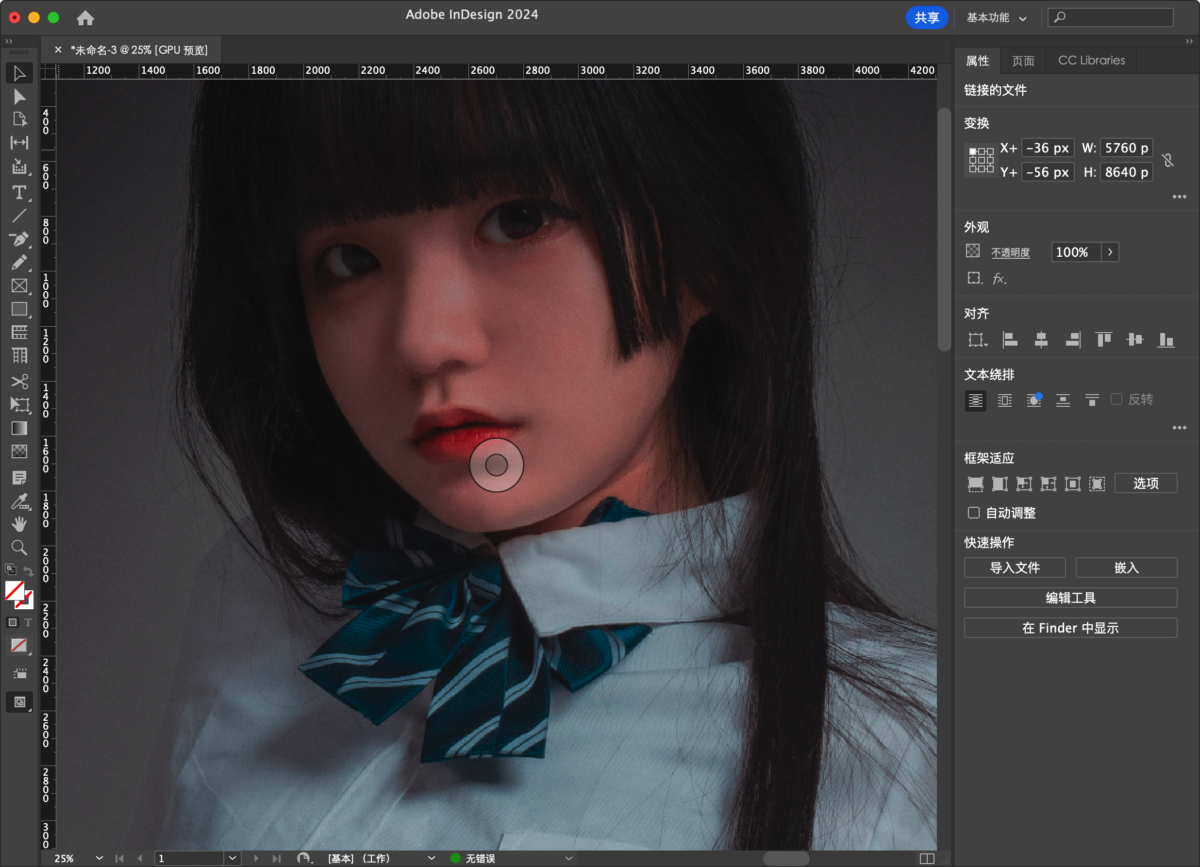Viewport: 1200px width, 867px height.
Task: Open the page number dropdown arrow
Action: pos(232,858)
